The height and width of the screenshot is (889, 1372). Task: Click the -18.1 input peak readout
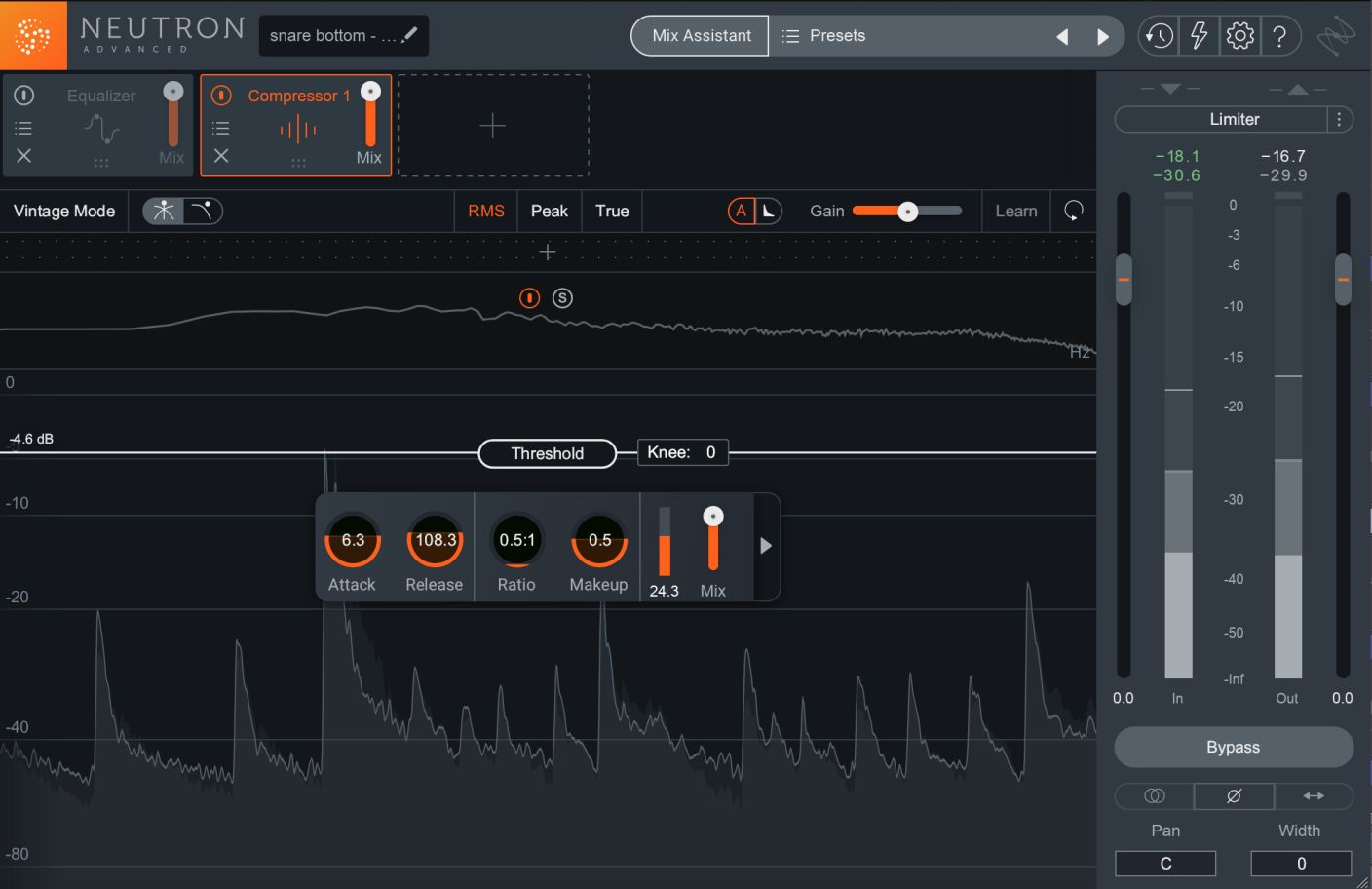1177,156
